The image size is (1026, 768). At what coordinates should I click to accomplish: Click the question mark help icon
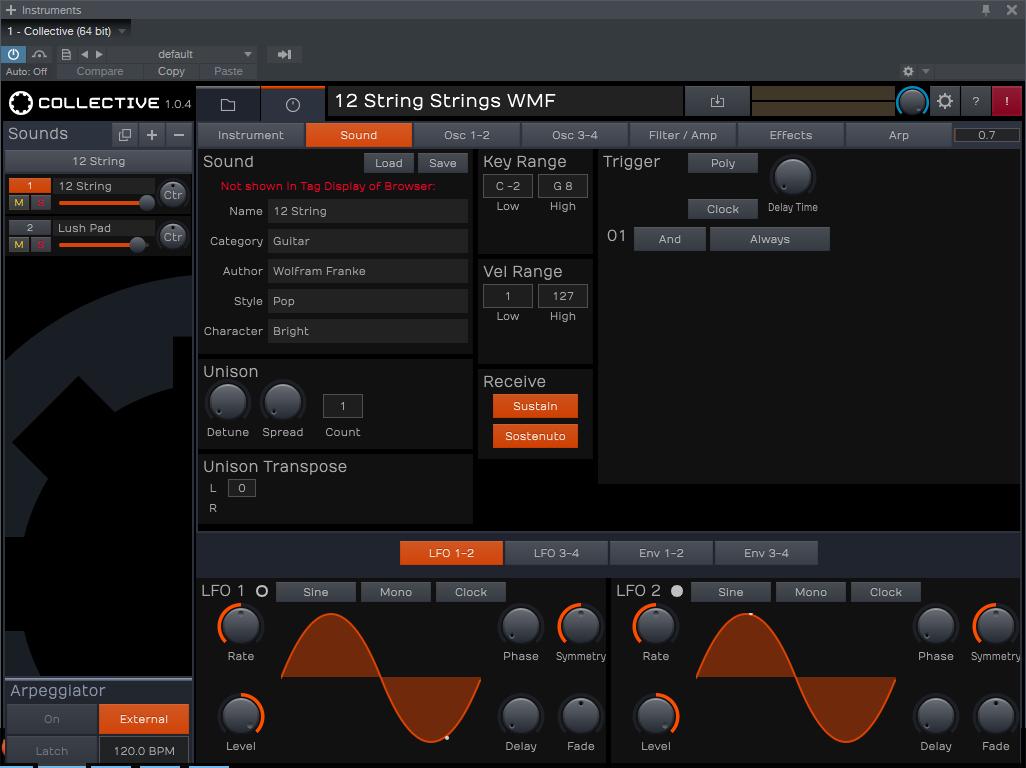click(976, 101)
